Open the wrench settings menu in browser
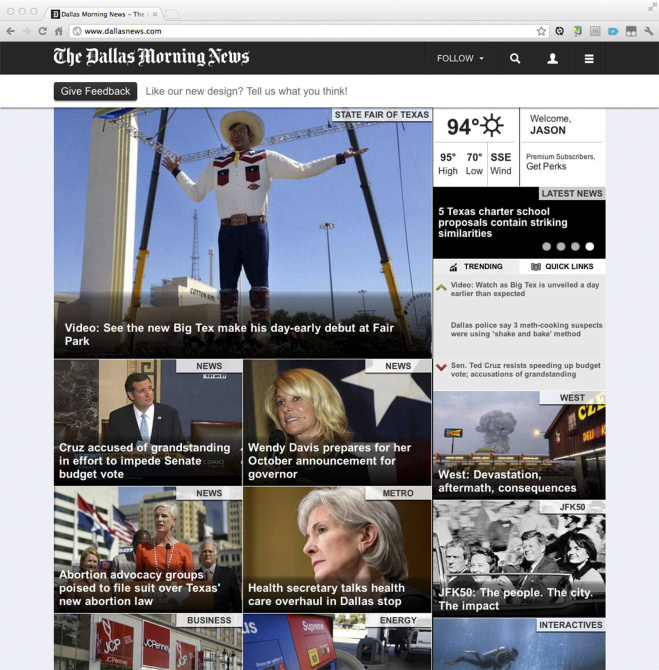This screenshot has width=659, height=670. pos(649,31)
